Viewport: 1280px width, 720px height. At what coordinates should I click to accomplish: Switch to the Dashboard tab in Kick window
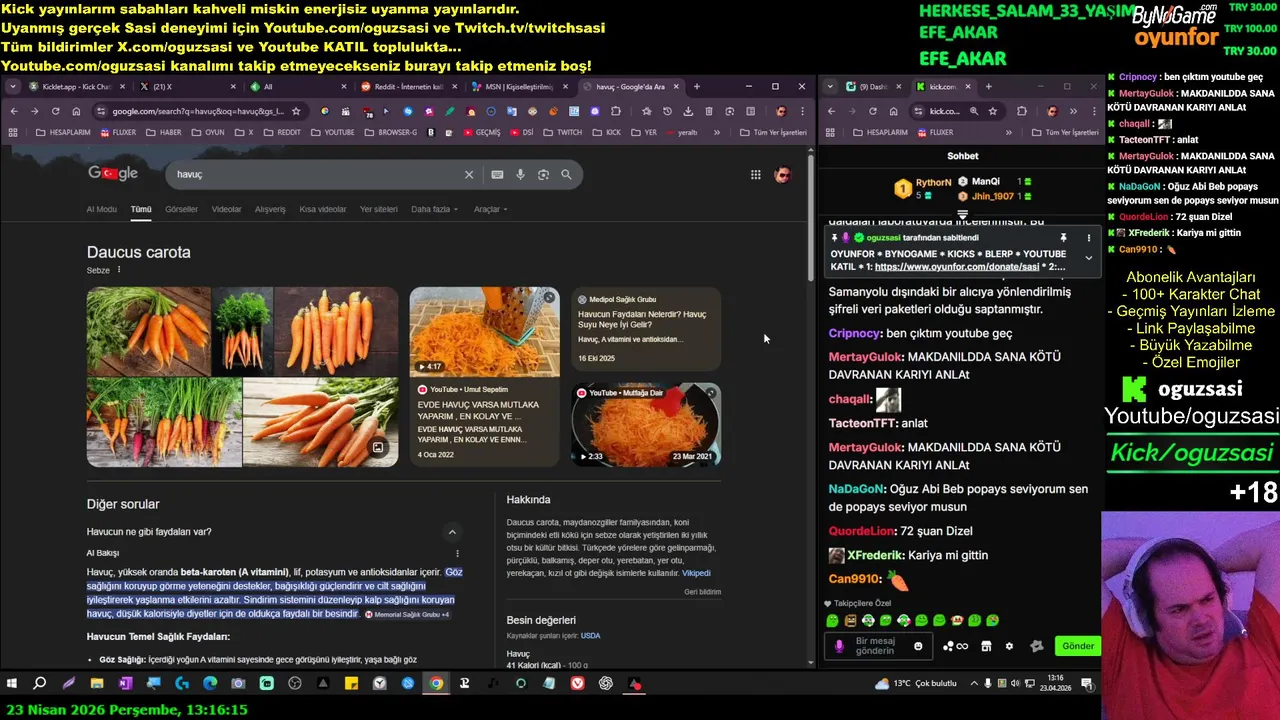(873, 87)
